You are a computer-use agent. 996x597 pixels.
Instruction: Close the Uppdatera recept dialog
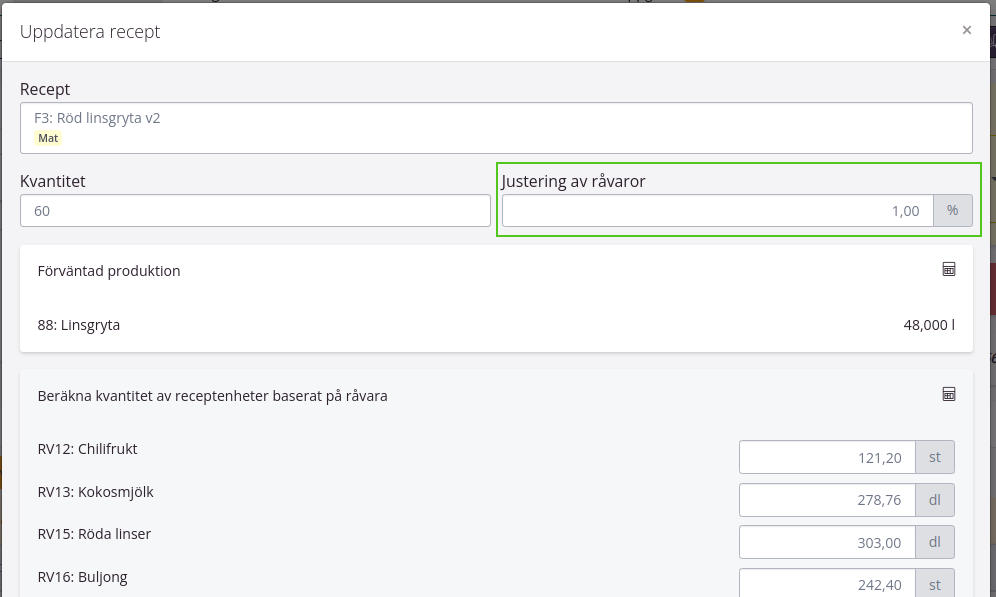tap(967, 30)
